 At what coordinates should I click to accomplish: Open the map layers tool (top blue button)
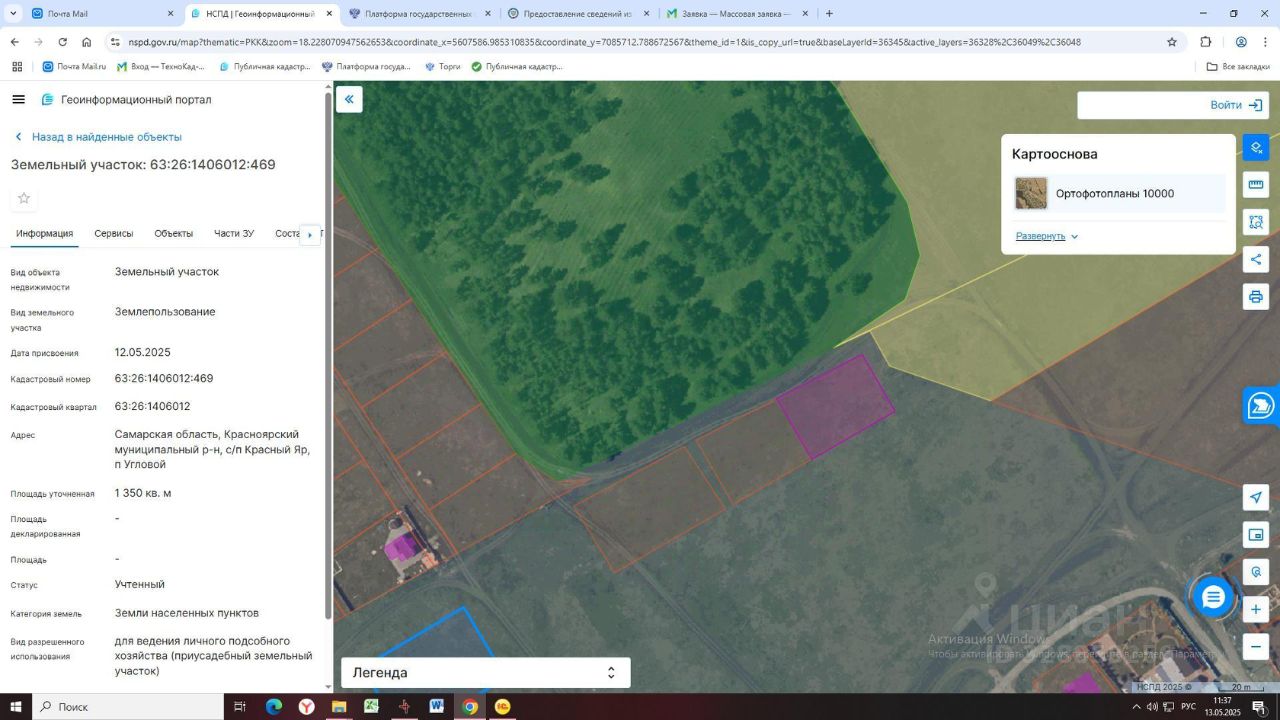[x=1256, y=148]
